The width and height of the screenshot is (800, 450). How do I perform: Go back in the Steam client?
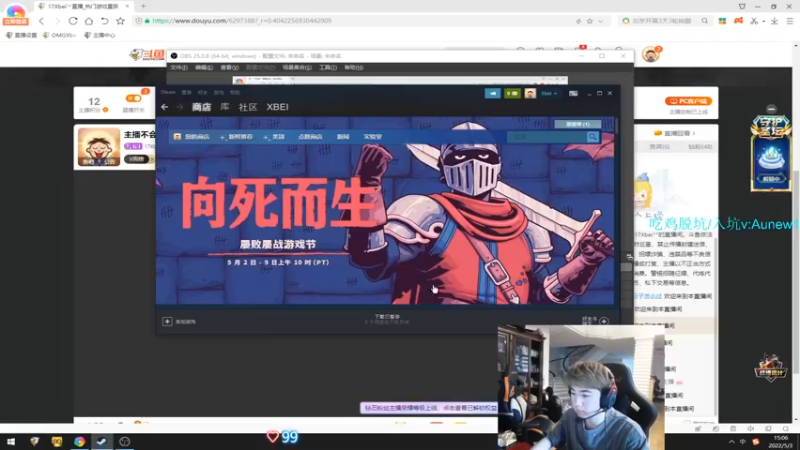(x=164, y=107)
